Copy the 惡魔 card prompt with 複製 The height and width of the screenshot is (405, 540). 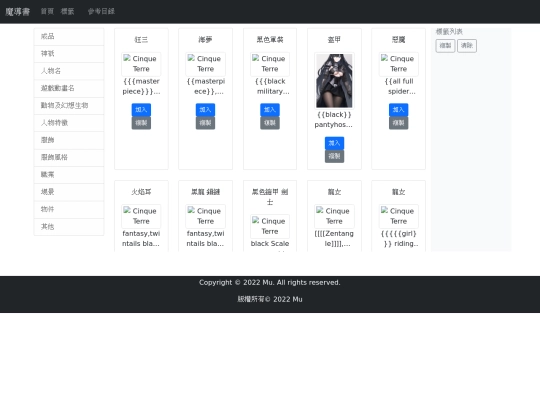coord(398,123)
